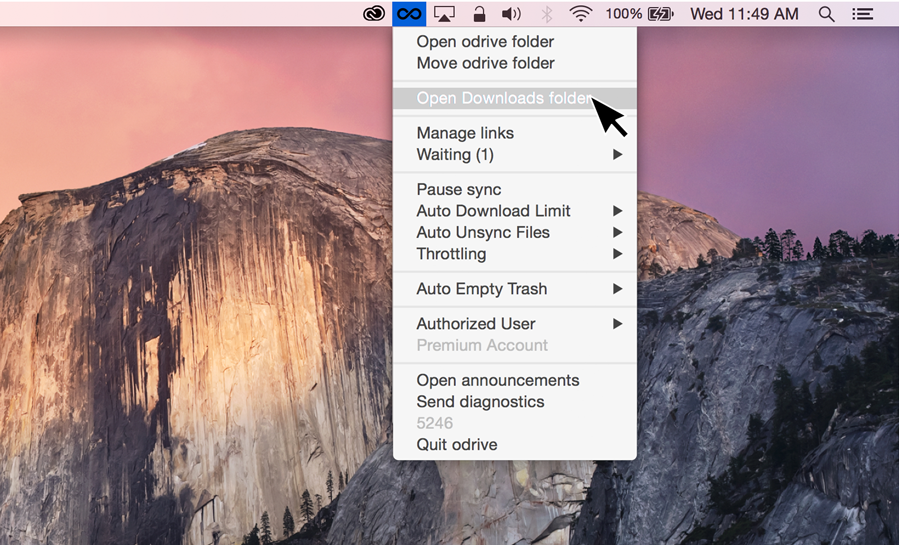The height and width of the screenshot is (545, 900).
Task: Choose Send diagnostics
Action: pyautogui.click(x=515, y=402)
